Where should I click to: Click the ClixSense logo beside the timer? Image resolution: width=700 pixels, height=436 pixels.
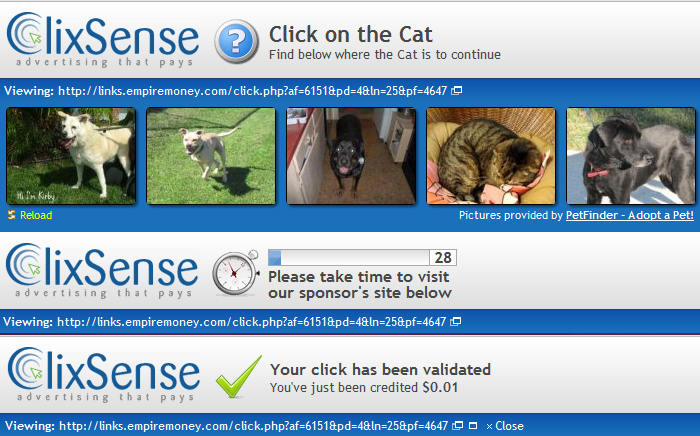pos(102,270)
